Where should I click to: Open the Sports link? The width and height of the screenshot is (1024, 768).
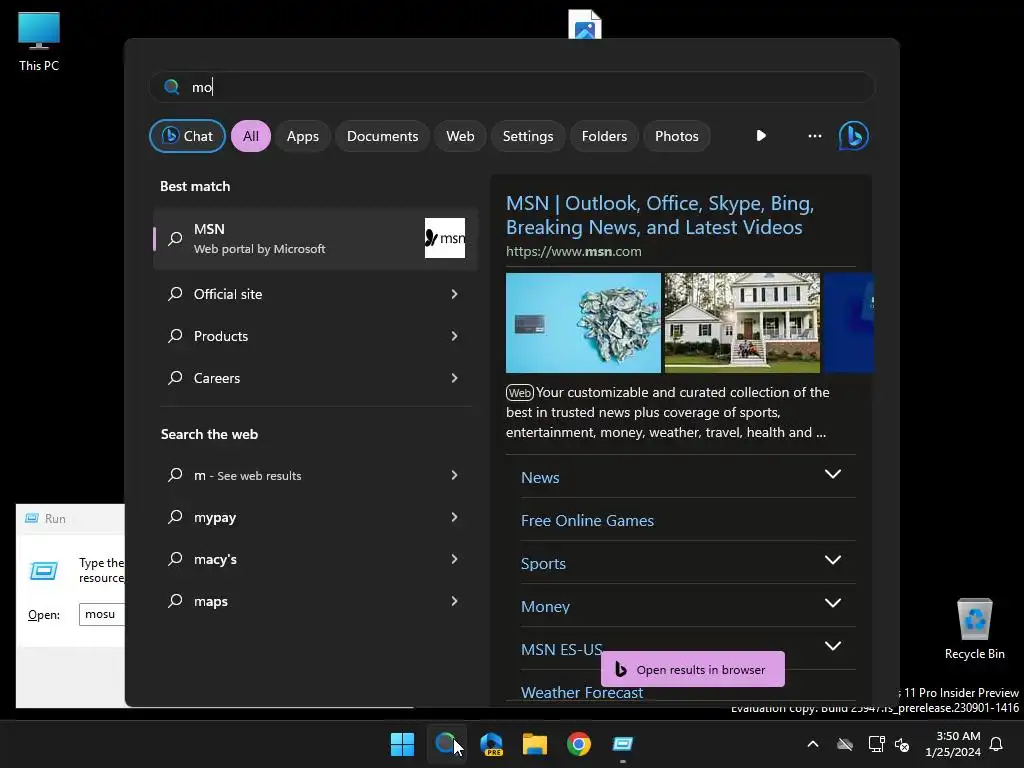click(x=543, y=564)
